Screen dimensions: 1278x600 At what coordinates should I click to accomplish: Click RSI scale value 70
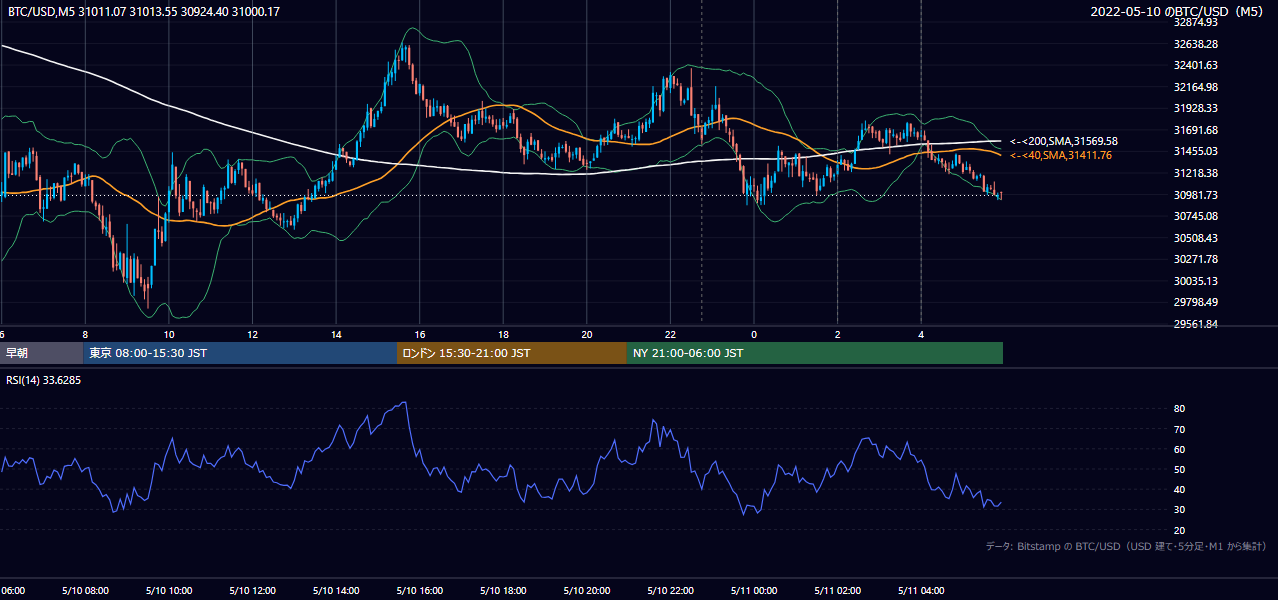tap(1179, 429)
